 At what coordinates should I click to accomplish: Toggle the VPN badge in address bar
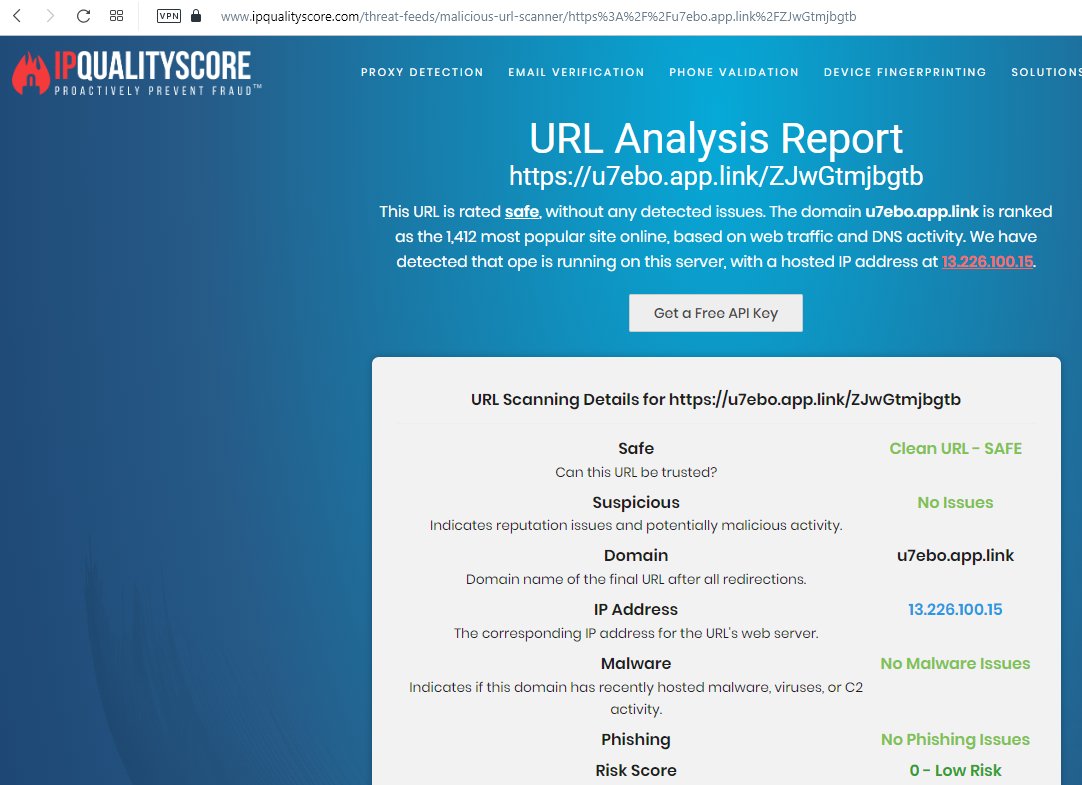click(x=169, y=16)
